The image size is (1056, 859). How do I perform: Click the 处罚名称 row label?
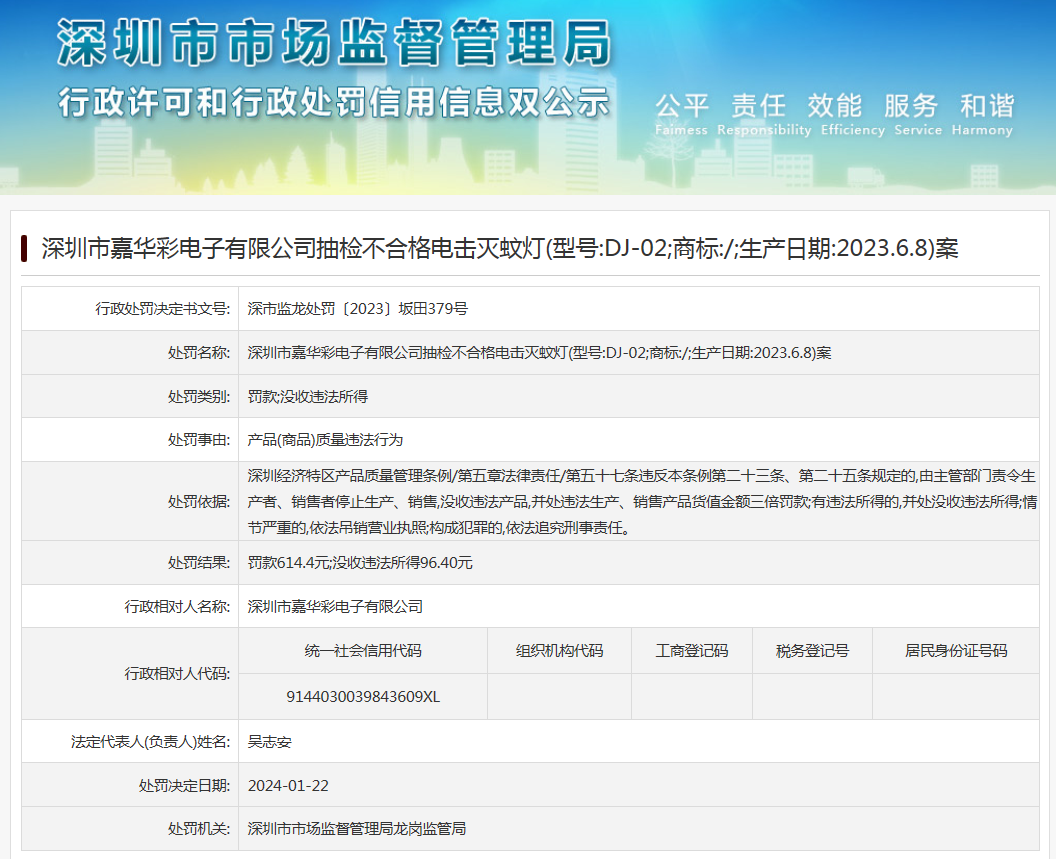pyautogui.click(x=199, y=352)
